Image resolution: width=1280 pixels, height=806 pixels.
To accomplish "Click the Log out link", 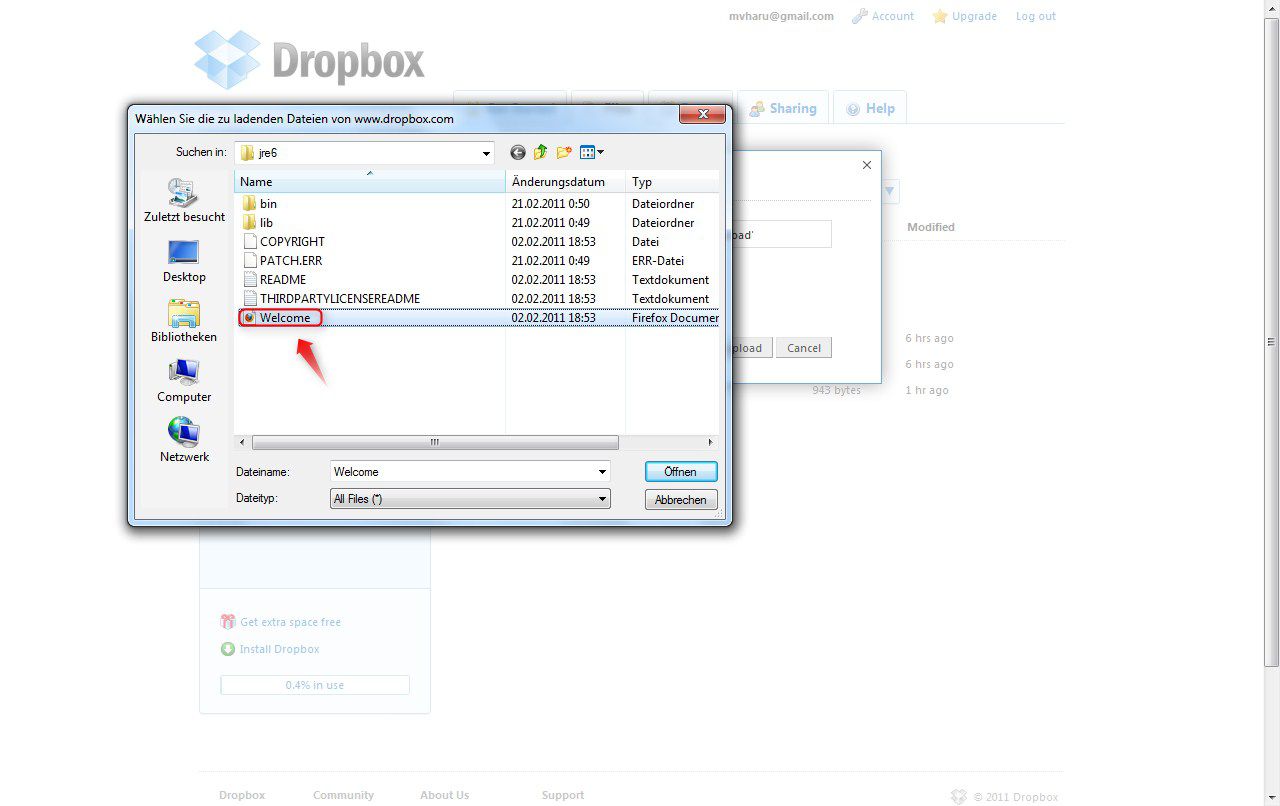I will [x=1036, y=16].
